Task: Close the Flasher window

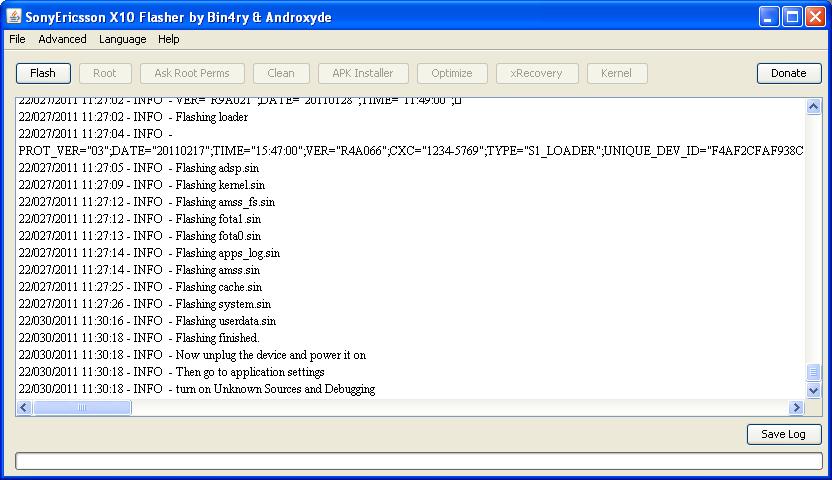Action: tap(815, 17)
